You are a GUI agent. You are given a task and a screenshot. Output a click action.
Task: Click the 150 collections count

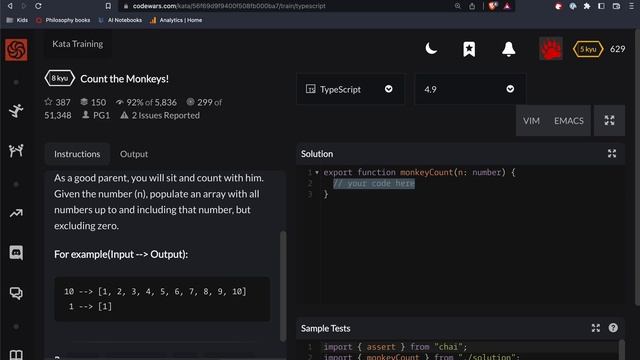[93, 102]
